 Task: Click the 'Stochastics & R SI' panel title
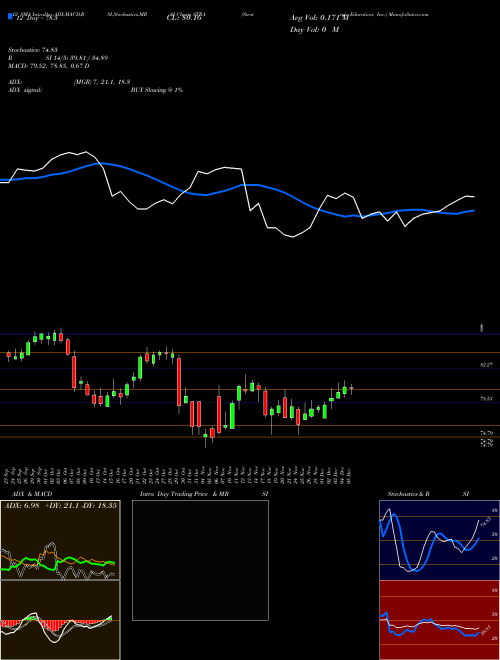(x=428, y=494)
